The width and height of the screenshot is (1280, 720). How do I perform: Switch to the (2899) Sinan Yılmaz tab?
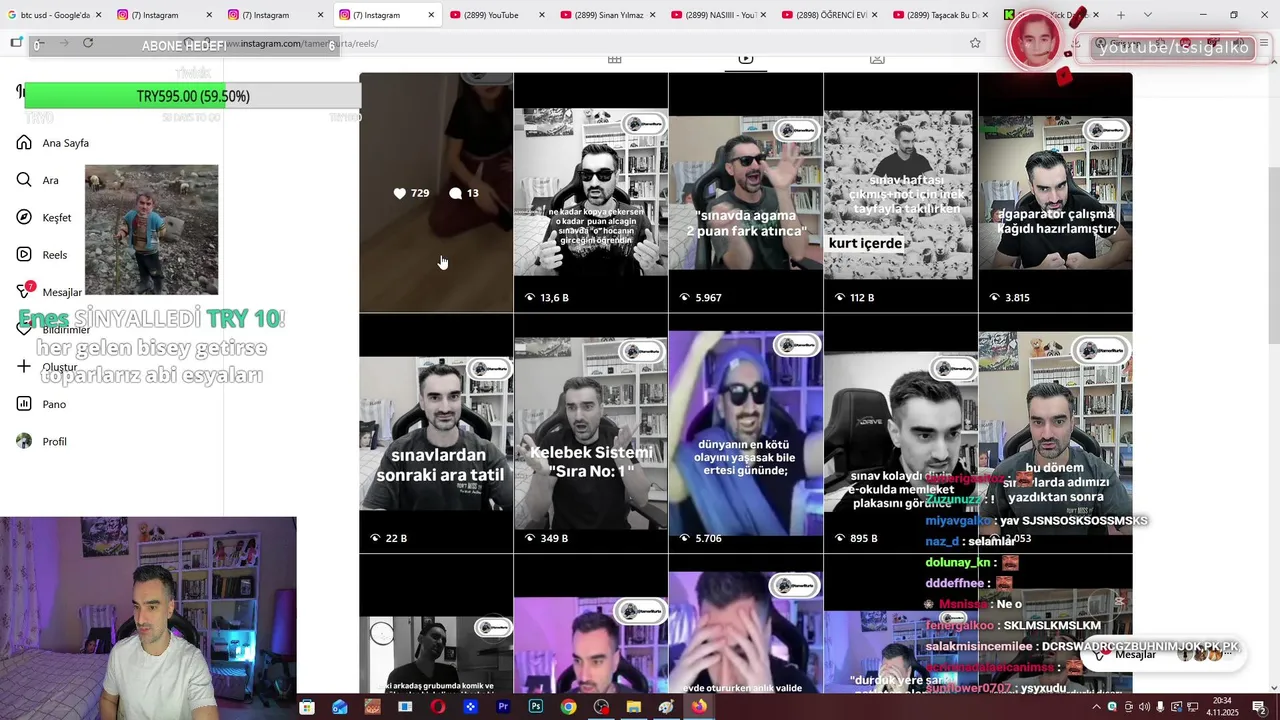coord(607,15)
